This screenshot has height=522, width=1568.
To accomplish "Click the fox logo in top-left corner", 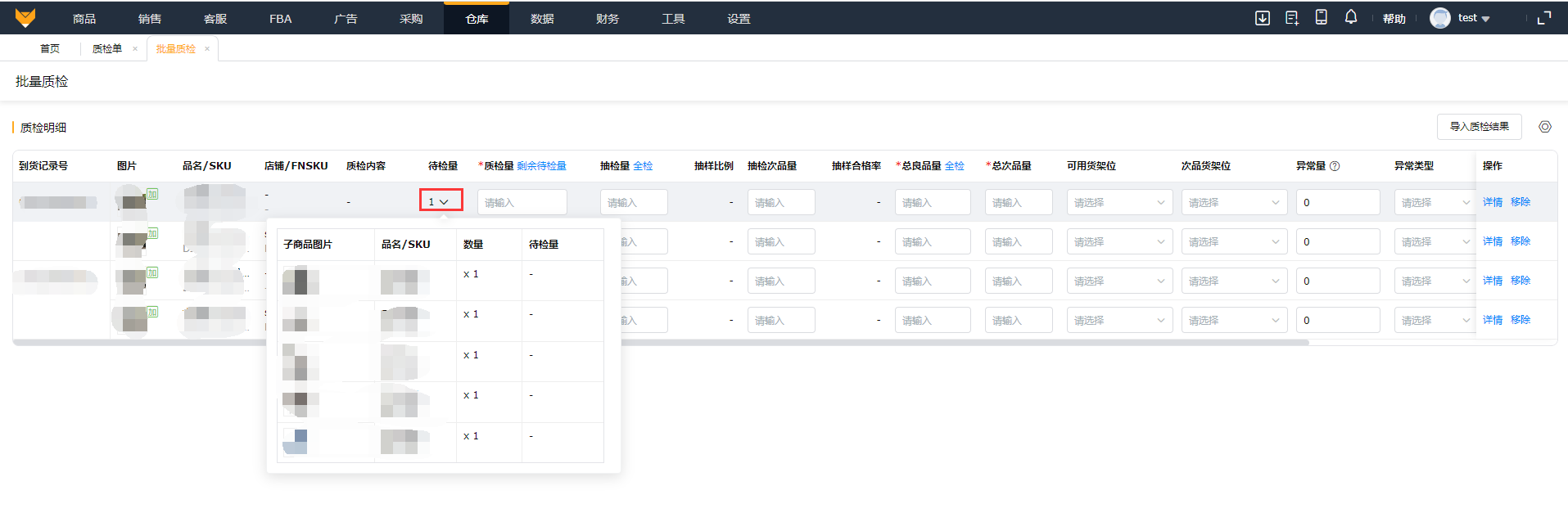I will [25, 18].
